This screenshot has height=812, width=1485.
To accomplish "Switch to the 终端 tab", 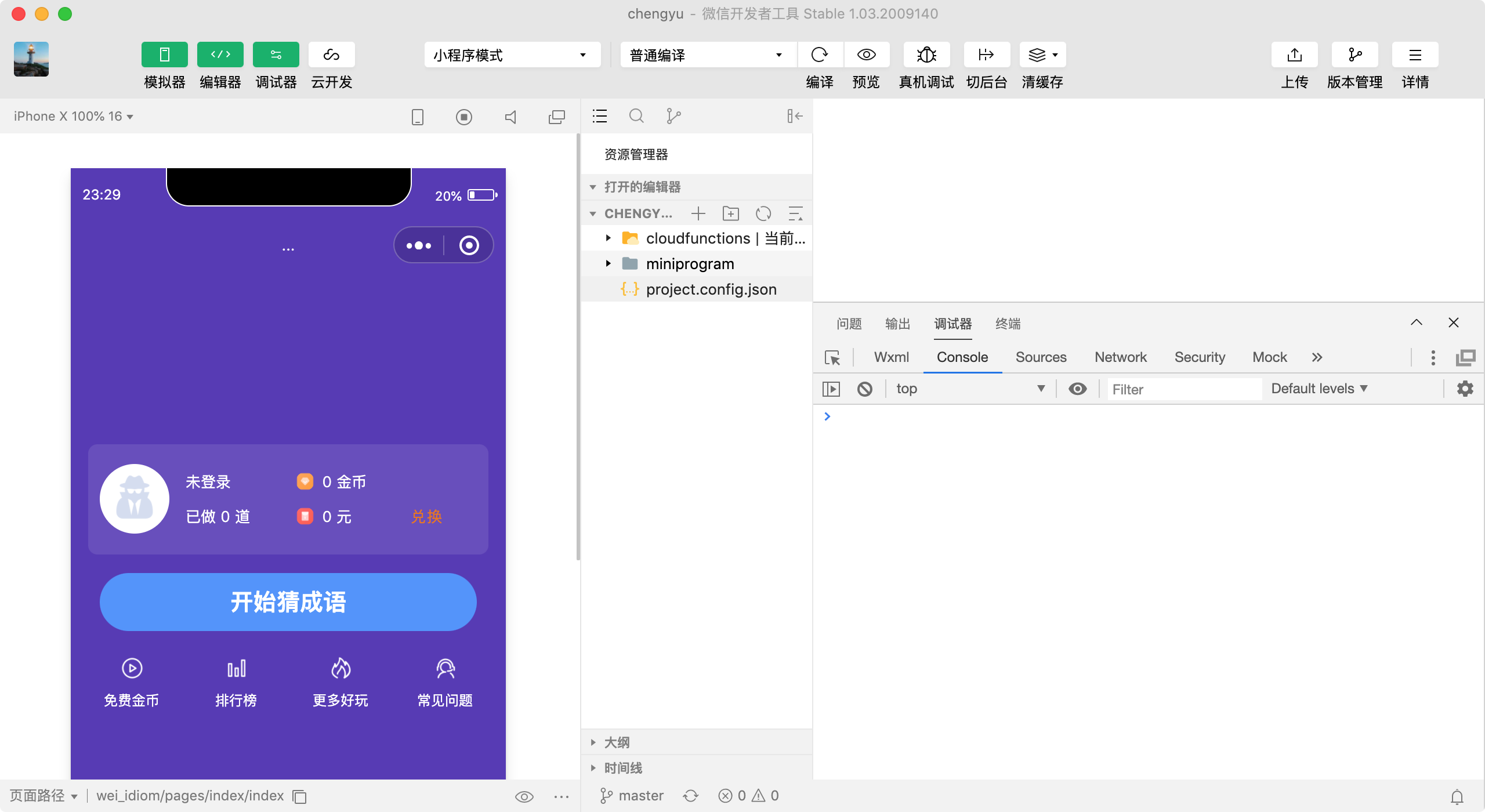I will [x=1008, y=324].
